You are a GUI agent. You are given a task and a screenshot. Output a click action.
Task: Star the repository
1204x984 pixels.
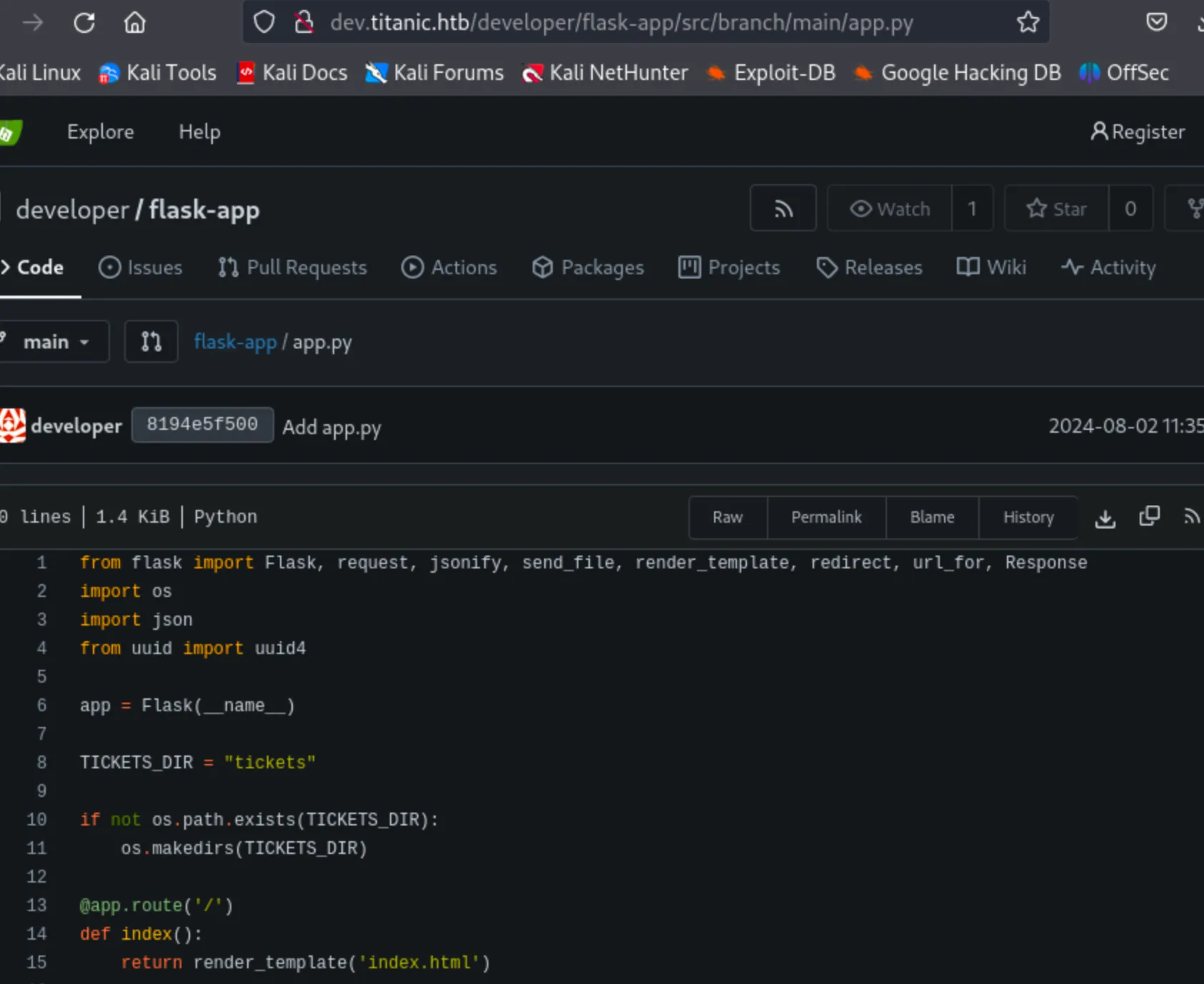point(1057,209)
